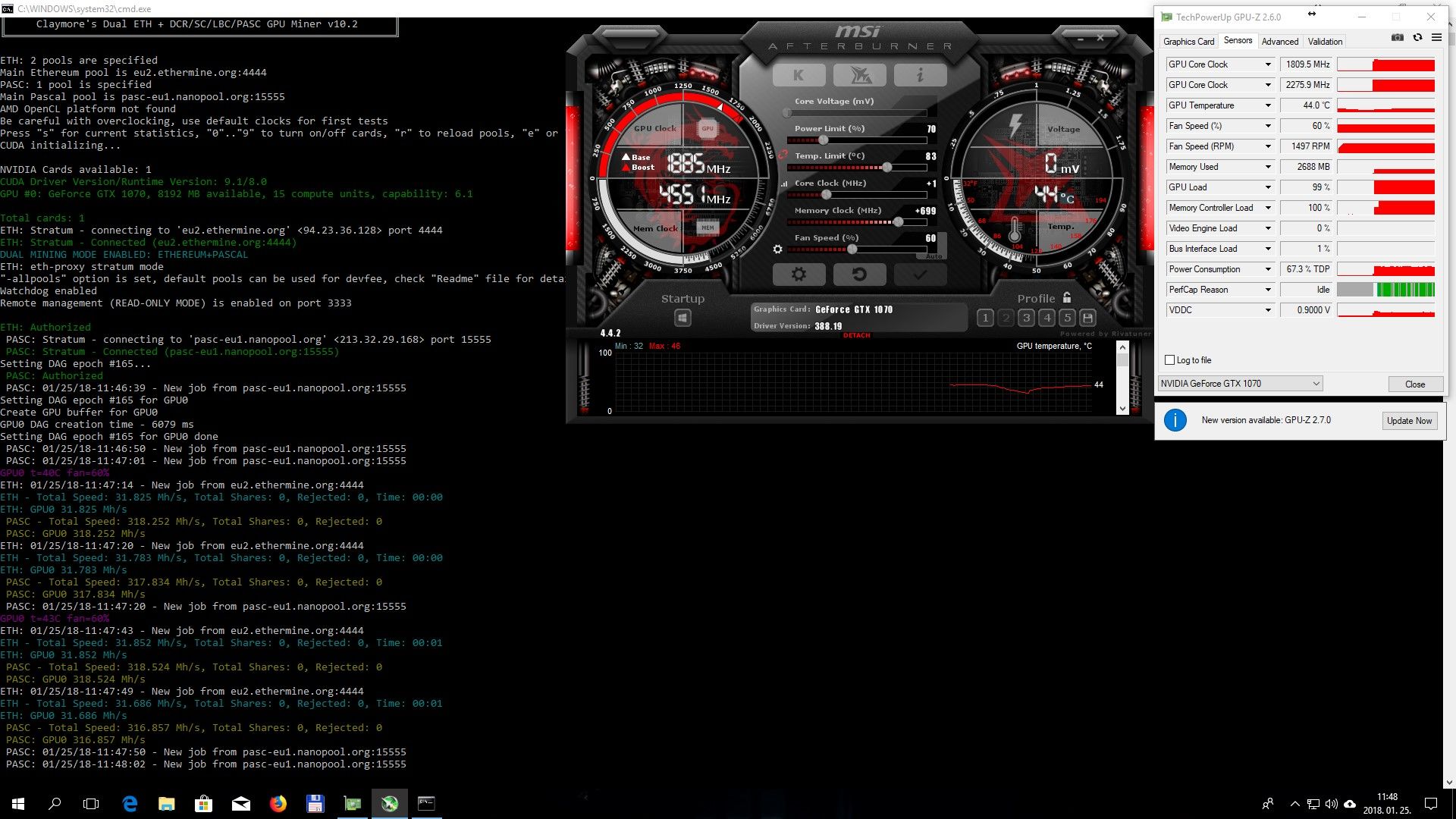Reset Afterburner settings with the circular arrow
The image size is (1456, 819).
click(x=859, y=275)
